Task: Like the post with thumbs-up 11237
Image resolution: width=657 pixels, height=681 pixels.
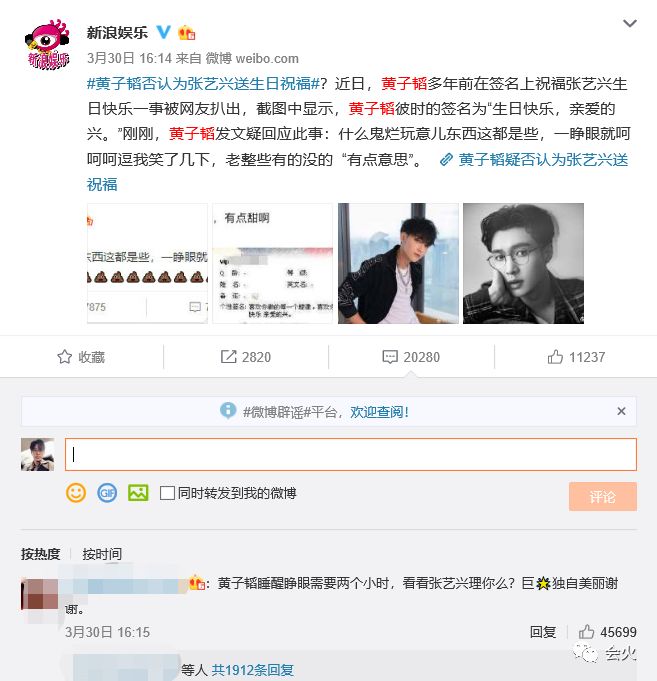Action: tap(576, 357)
